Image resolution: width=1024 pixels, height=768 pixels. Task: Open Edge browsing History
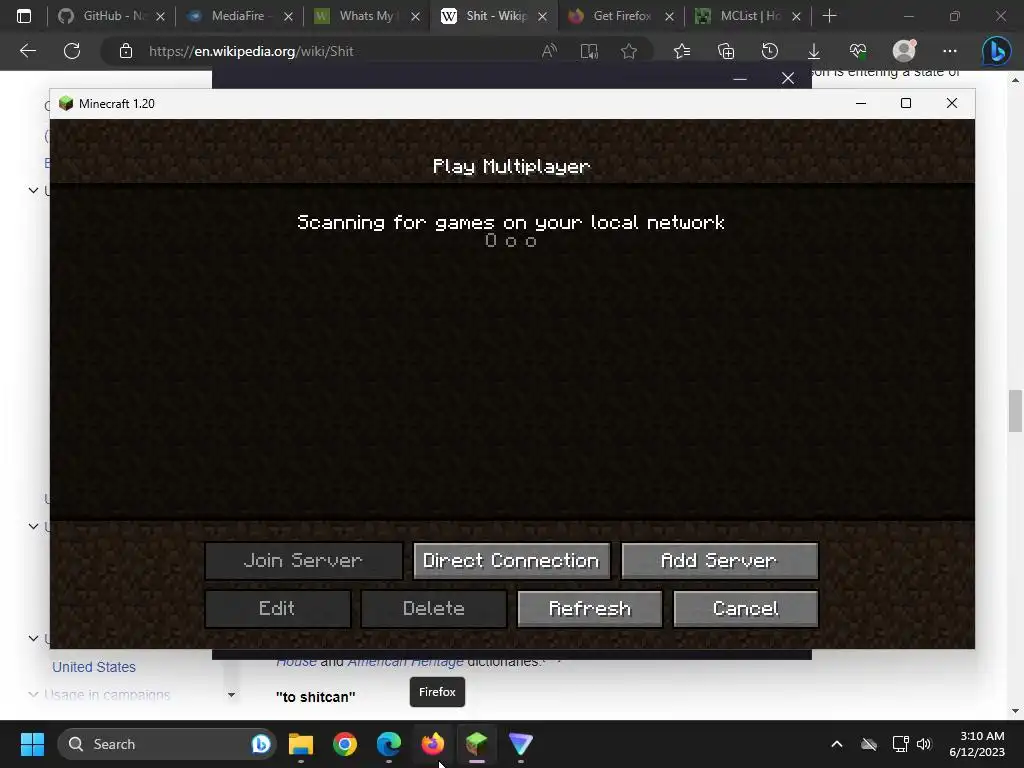(770, 51)
